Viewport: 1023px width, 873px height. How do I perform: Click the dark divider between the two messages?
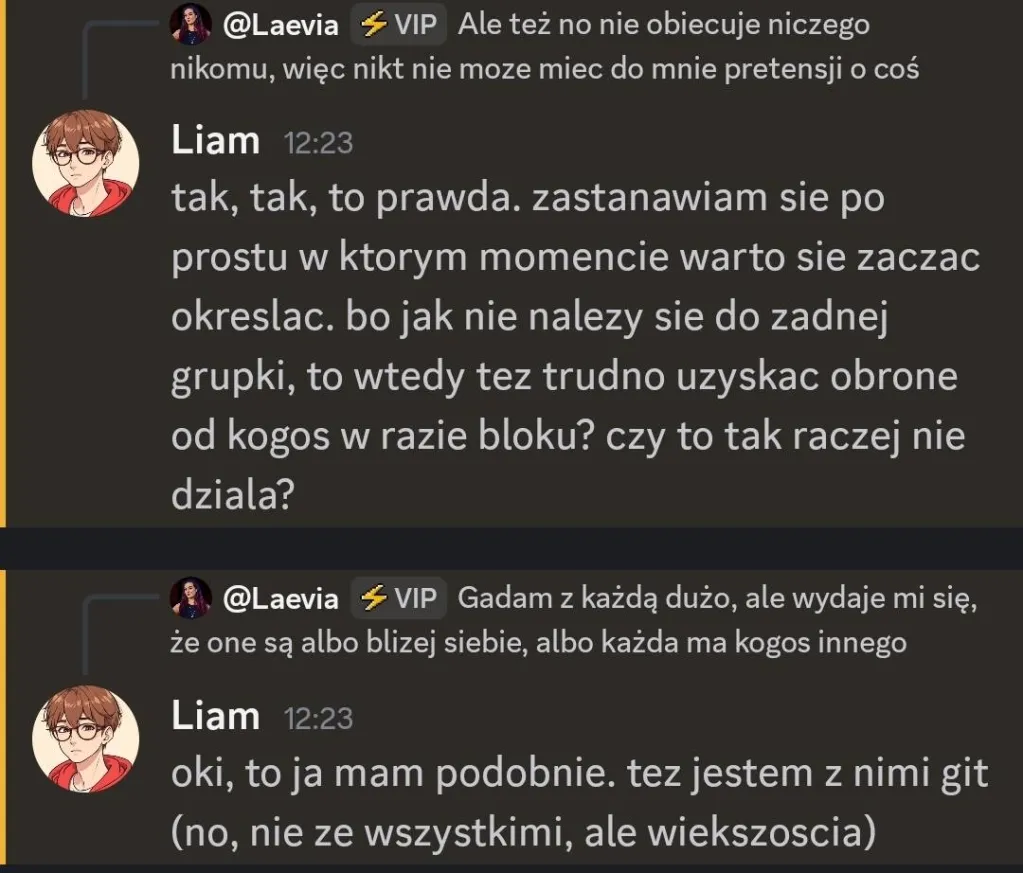click(512, 548)
